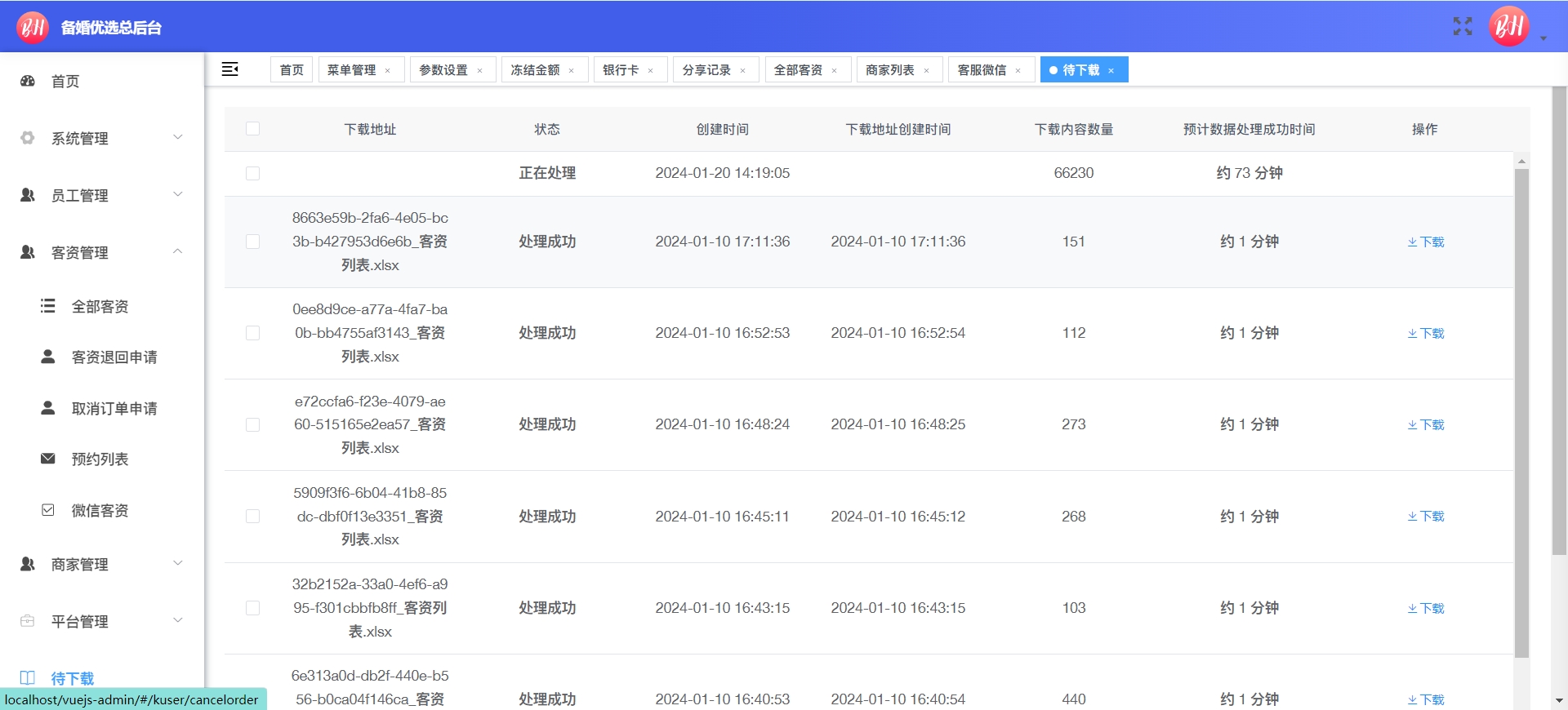Click the 首页 dashboard icon in sidebar
This screenshot has width=1568, height=710.
[x=28, y=81]
